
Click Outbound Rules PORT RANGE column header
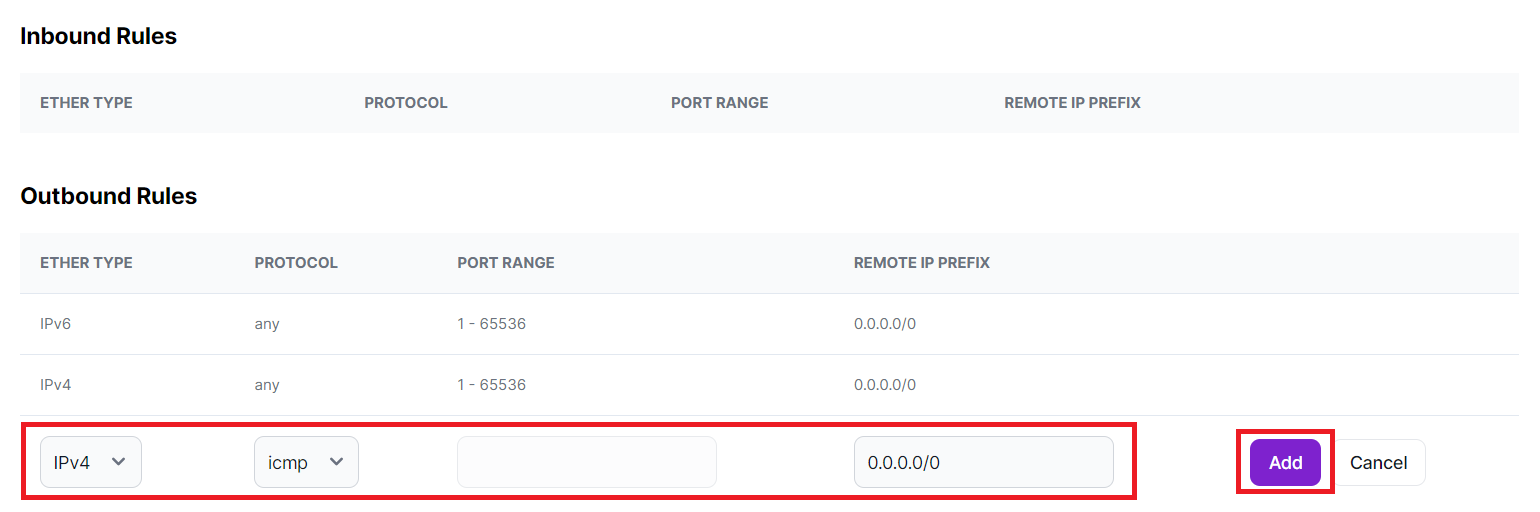click(506, 263)
